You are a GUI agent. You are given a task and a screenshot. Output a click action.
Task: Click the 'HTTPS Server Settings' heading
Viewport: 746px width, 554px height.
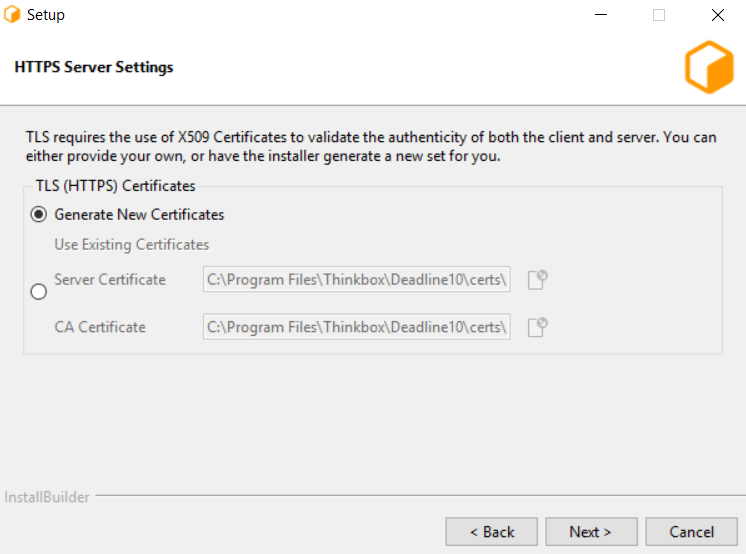point(94,67)
